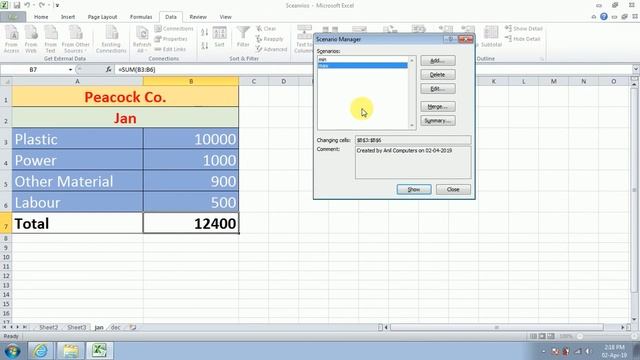Click the Save icon in Quick Access Toolbar

click(x=17, y=5)
